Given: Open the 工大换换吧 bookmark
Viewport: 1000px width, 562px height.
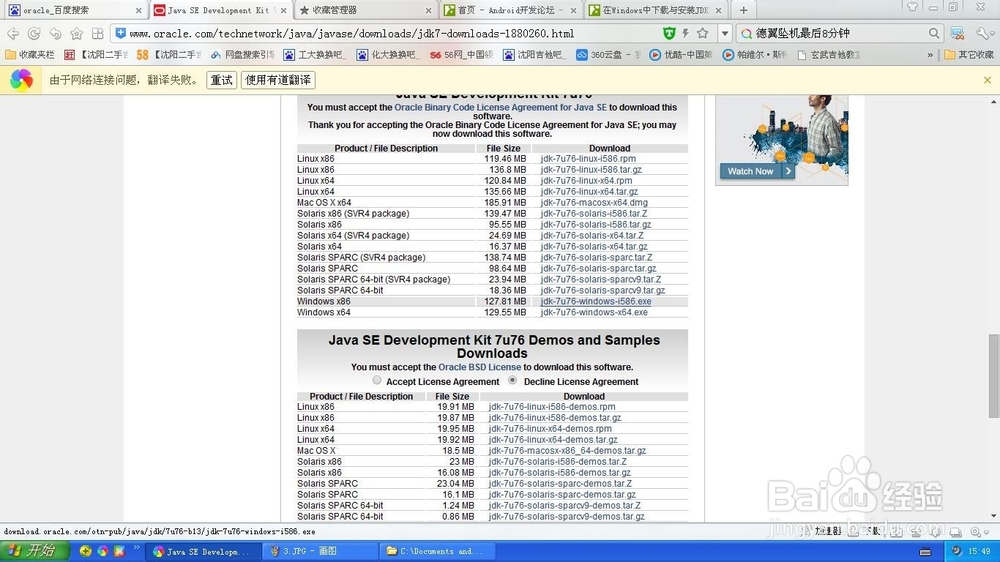Looking at the screenshot, I should [314, 55].
